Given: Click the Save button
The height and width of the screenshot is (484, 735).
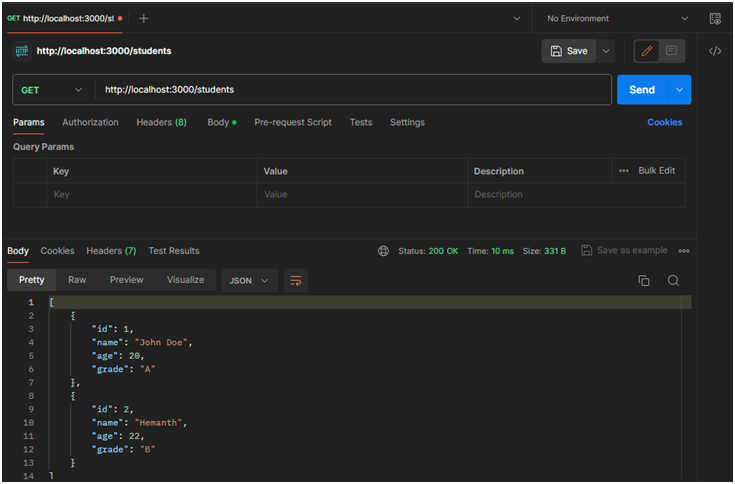Looking at the screenshot, I should pyautogui.click(x=569, y=51).
